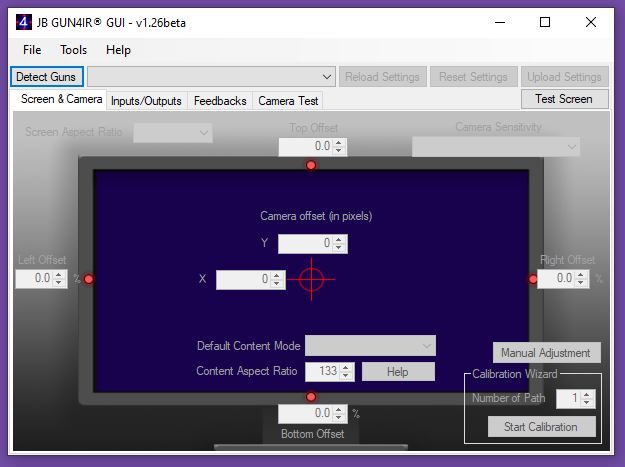
Task: Click Start Calibration button
Action: 542,427
